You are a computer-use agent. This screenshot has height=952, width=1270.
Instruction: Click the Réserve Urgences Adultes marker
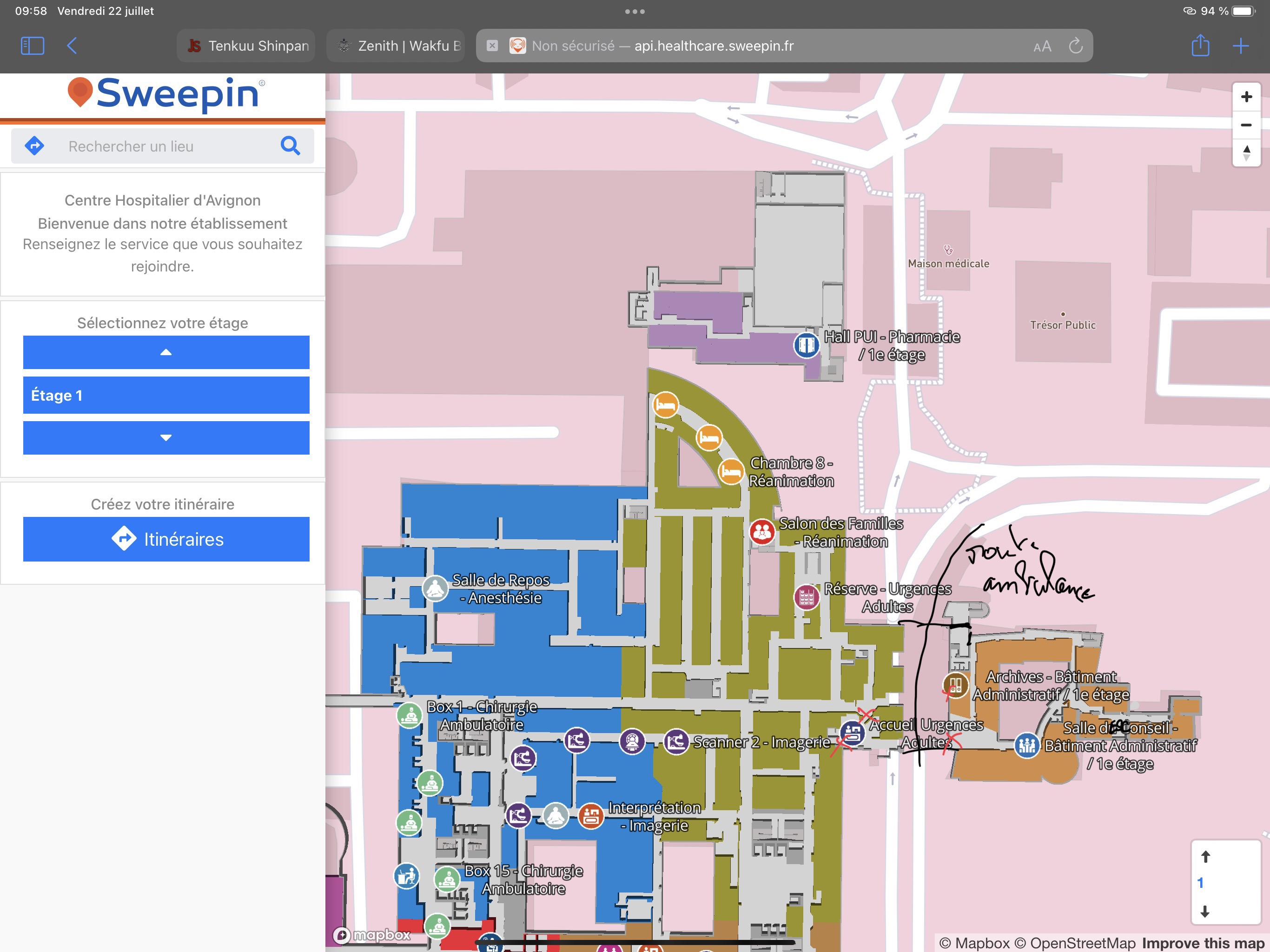pos(806,596)
